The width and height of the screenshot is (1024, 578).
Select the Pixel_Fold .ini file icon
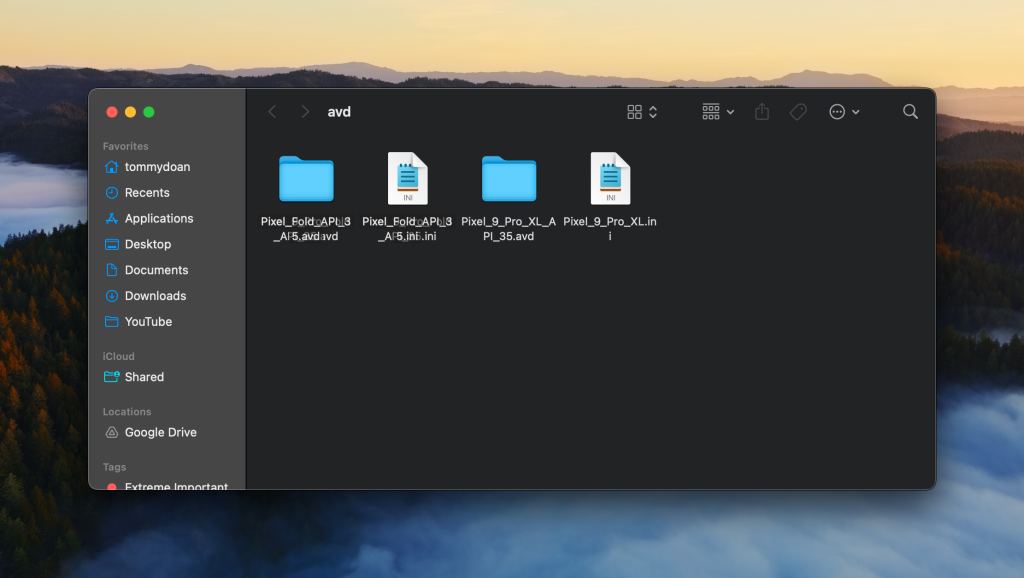tap(407, 180)
